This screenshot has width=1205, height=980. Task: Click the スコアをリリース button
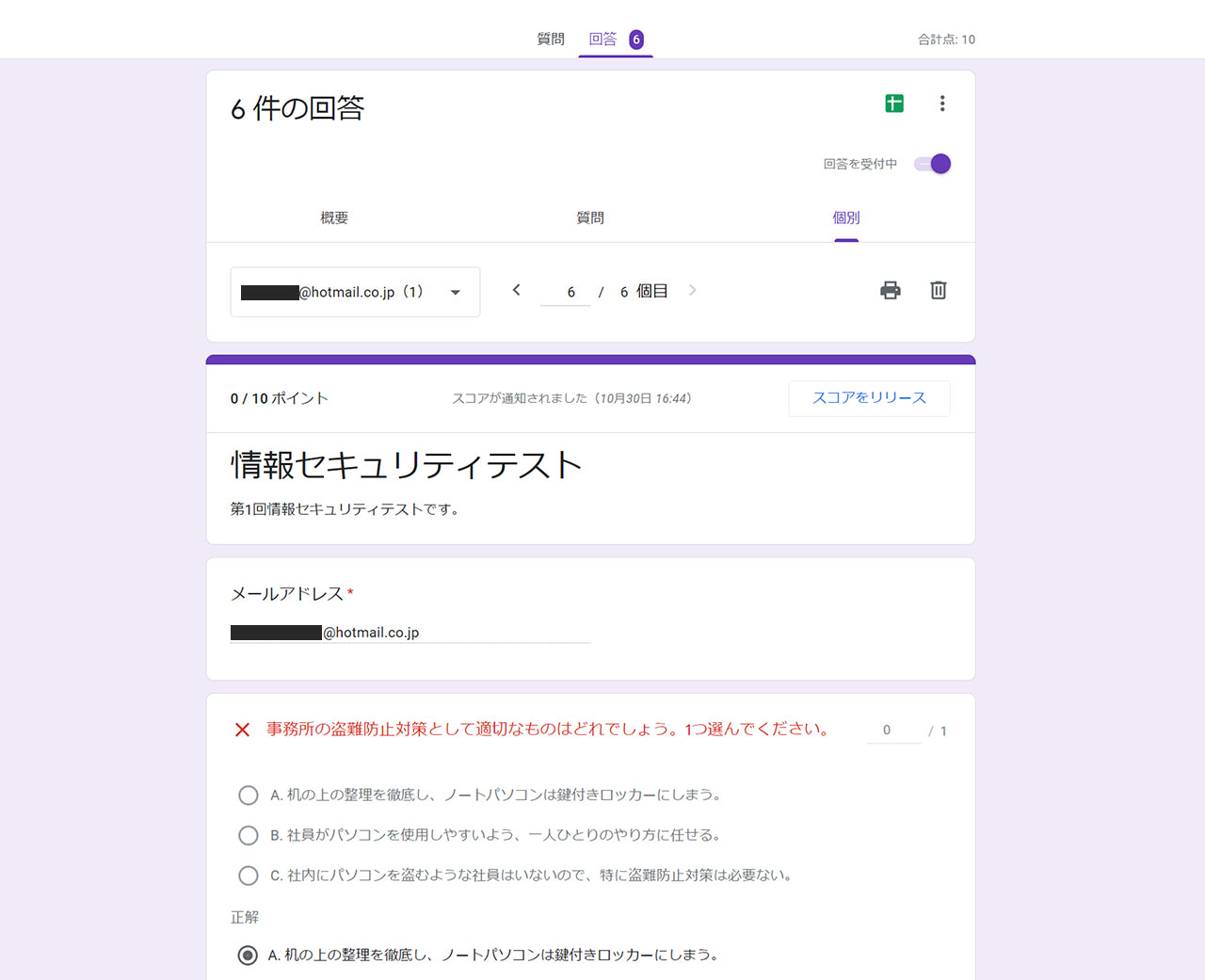[869, 398]
